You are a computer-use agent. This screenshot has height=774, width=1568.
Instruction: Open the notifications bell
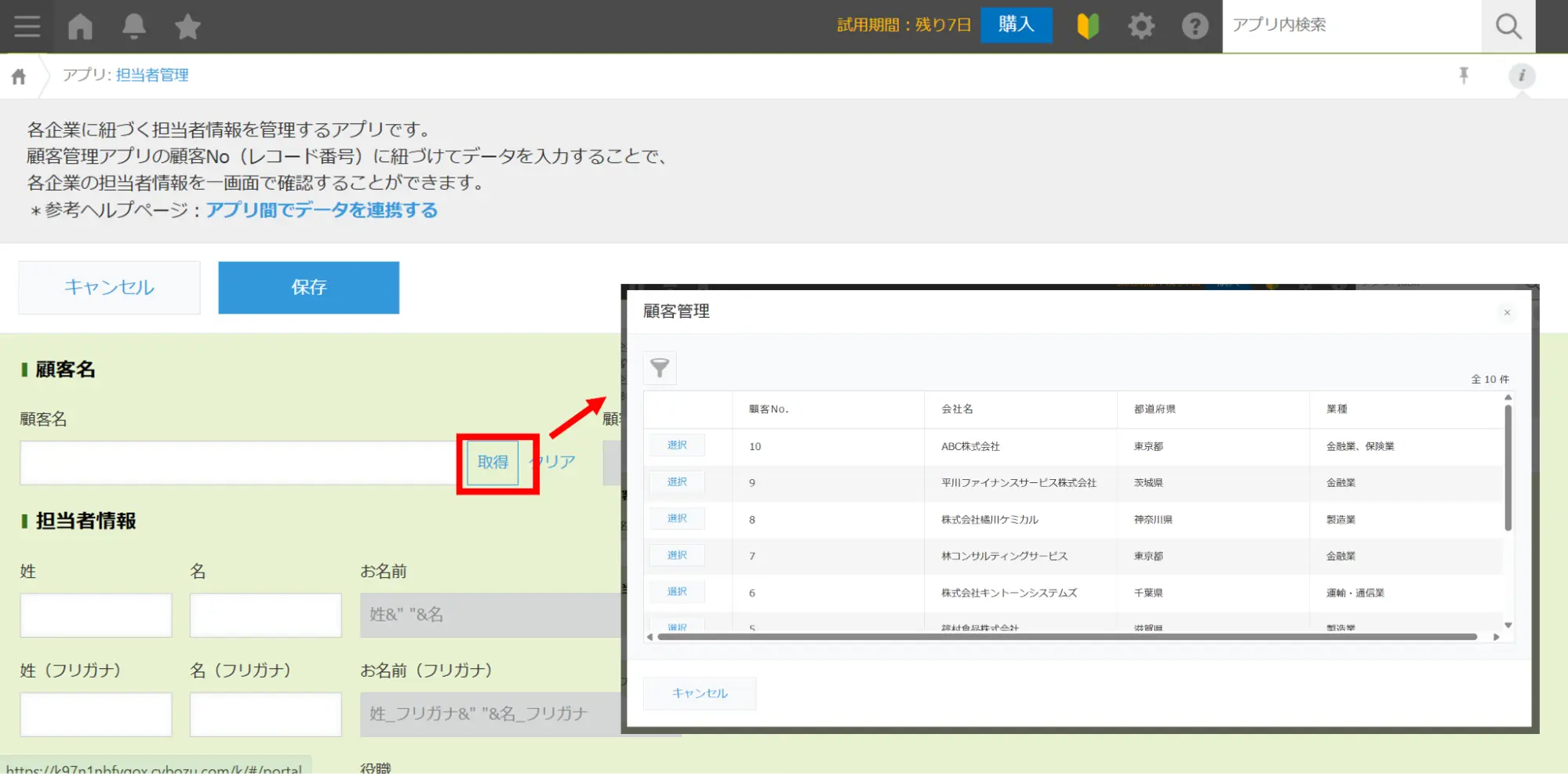tap(134, 26)
